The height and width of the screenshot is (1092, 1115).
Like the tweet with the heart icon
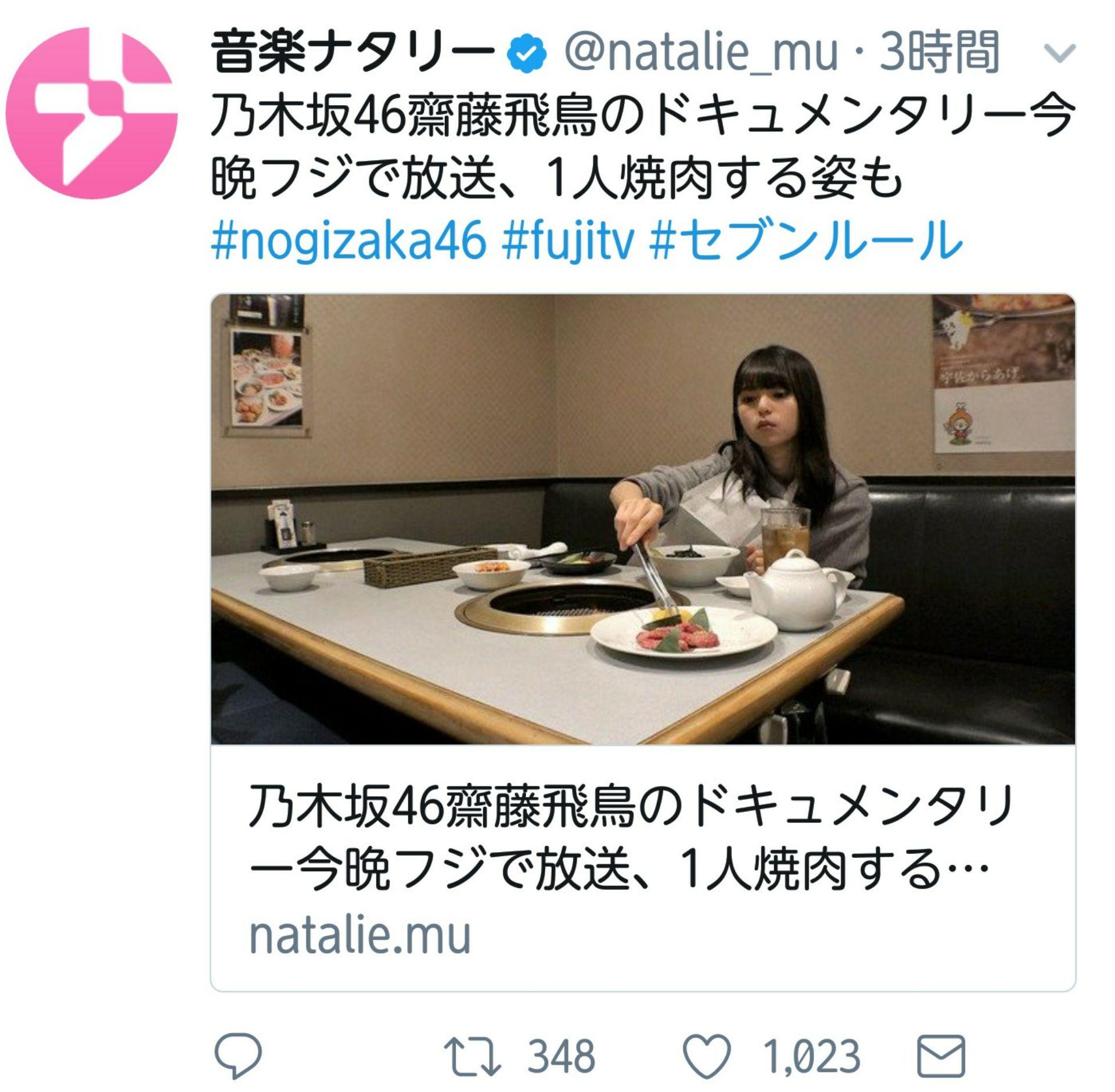[707, 1055]
